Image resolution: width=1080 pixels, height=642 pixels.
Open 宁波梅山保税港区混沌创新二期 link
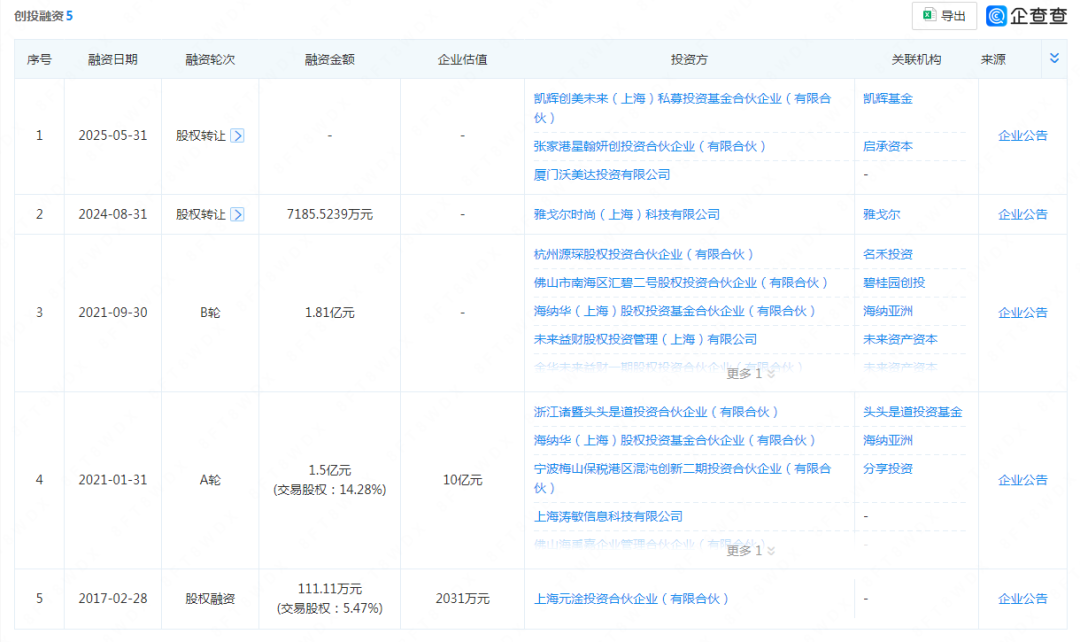tap(682, 478)
